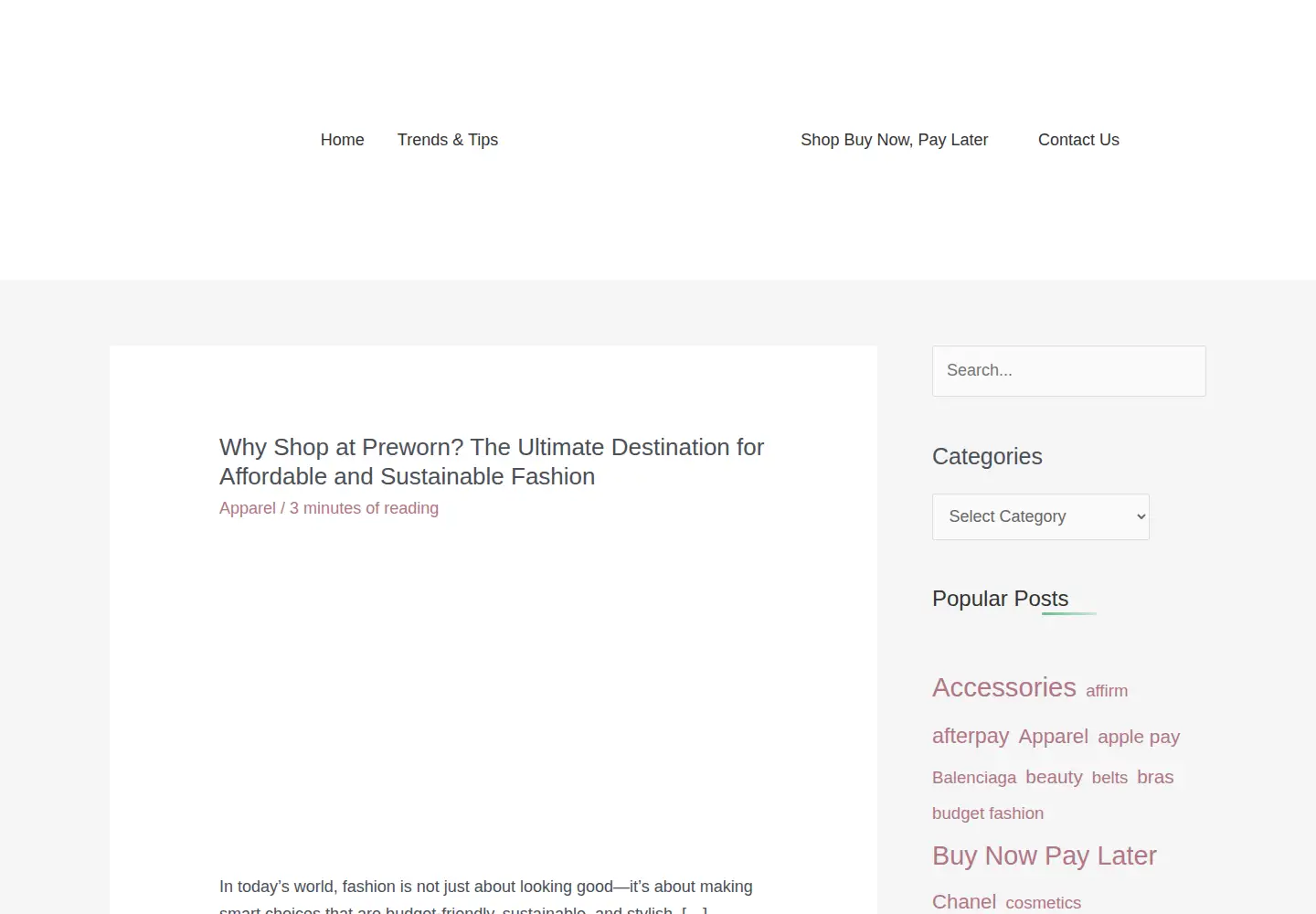Click the Popular Posts heading
Screen dimensions: 1316x914
[1000, 599]
